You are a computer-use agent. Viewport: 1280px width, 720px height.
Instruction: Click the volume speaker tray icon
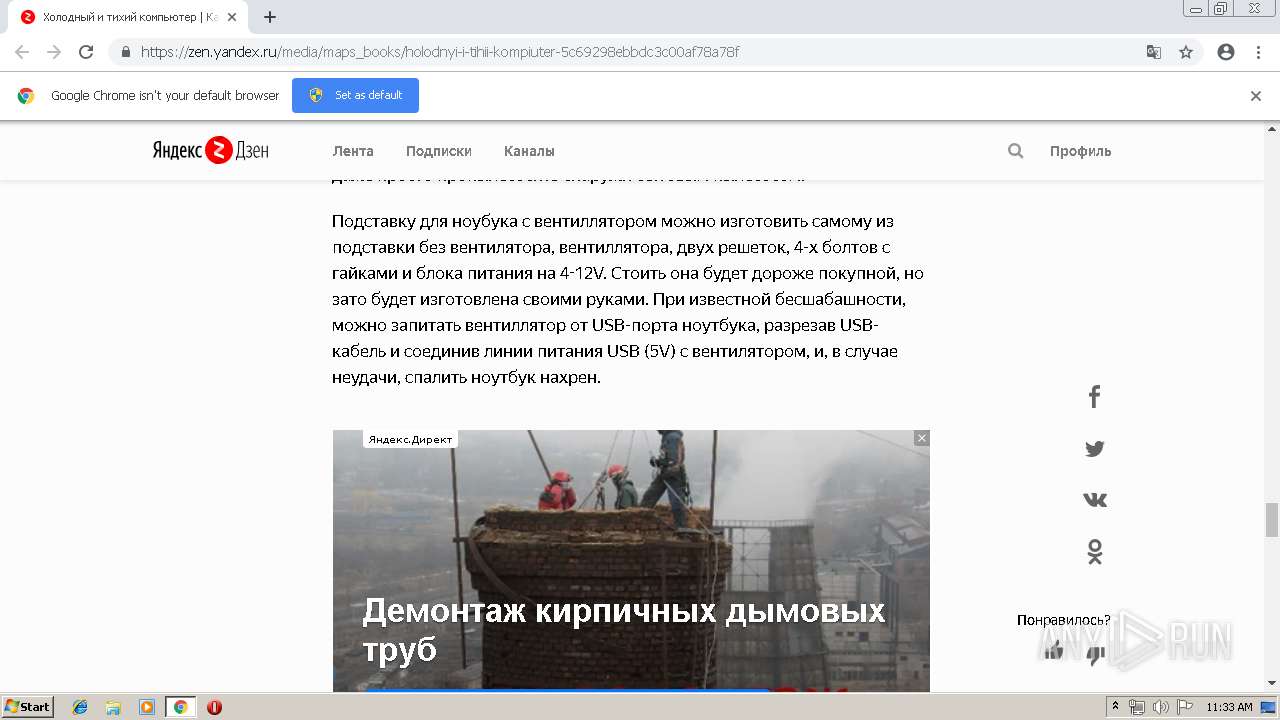coord(1161,707)
